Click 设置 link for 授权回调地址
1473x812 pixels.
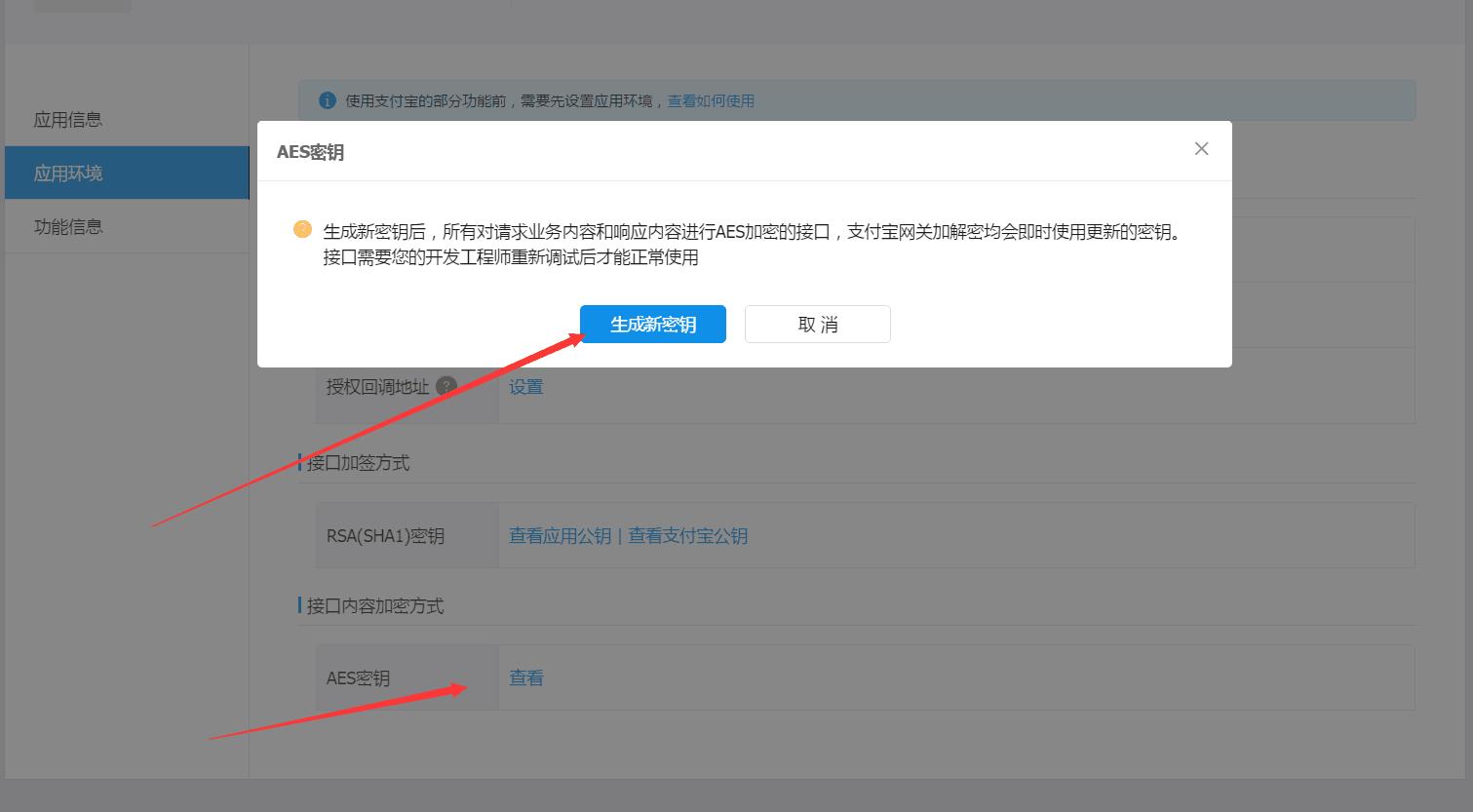pos(525,387)
